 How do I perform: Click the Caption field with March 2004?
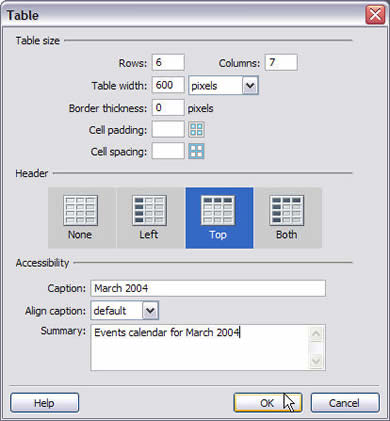(208, 288)
